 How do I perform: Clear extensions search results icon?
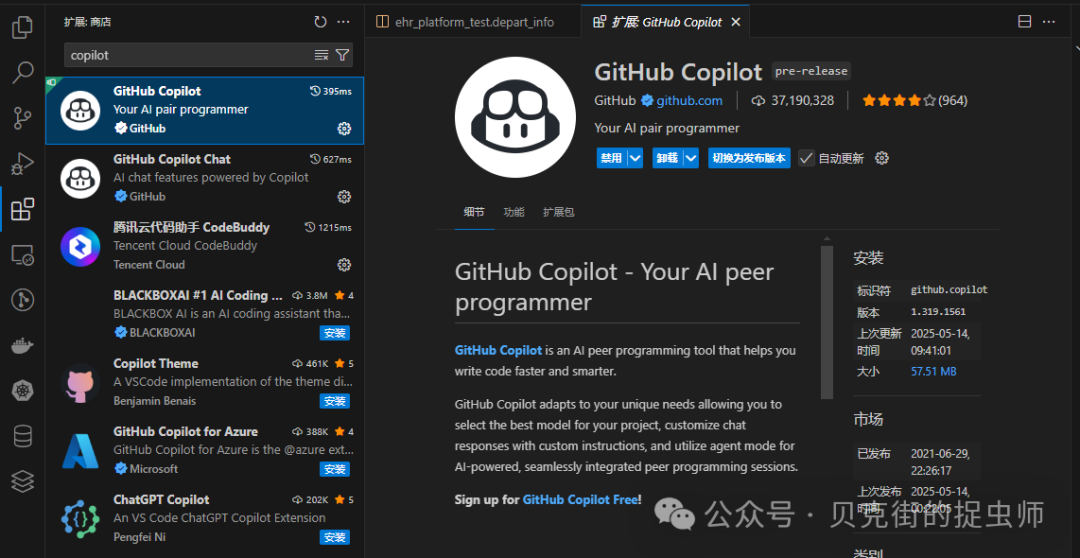322,55
